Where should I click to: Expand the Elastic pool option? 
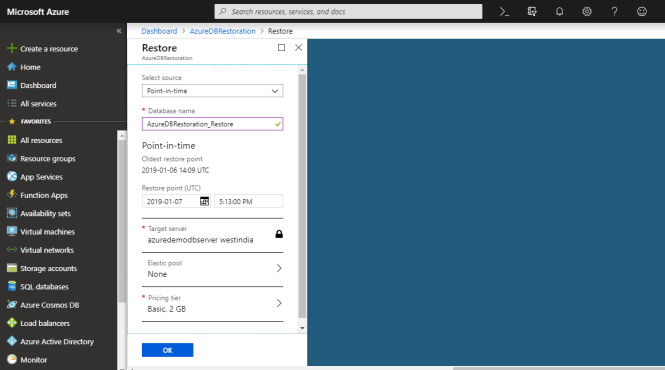[x=212, y=269]
